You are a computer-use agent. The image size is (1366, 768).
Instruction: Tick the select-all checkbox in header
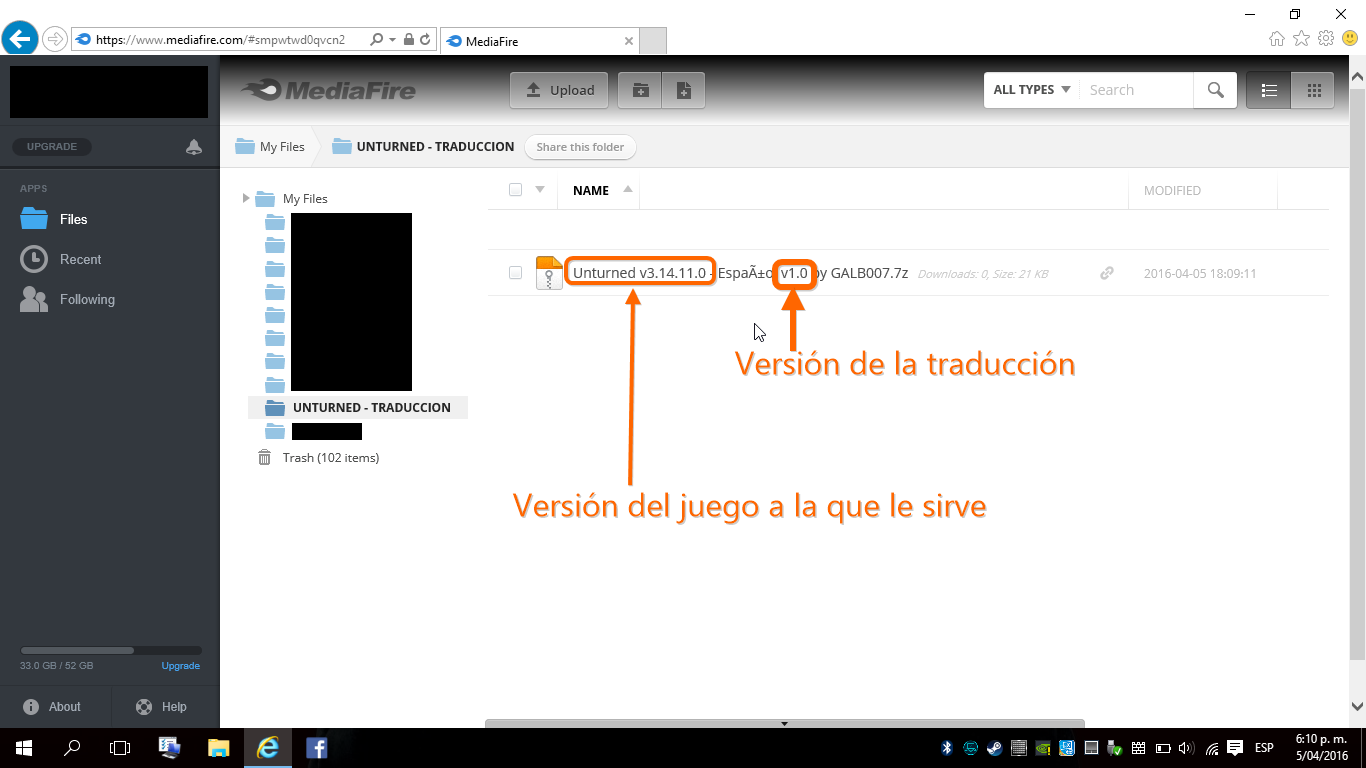[x=515, y=190]
